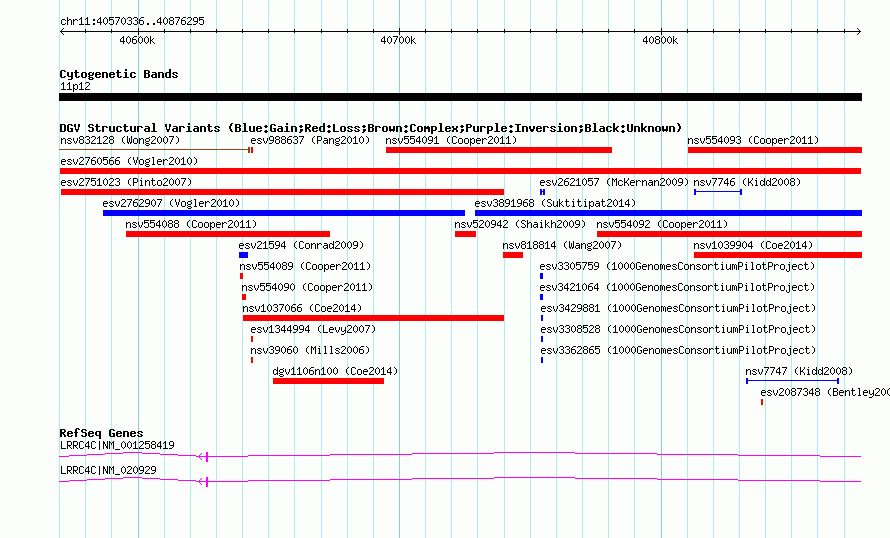Select the esv2760566 (Vogler2010) long red bar
890x538 pixels.
coord(460,171)
